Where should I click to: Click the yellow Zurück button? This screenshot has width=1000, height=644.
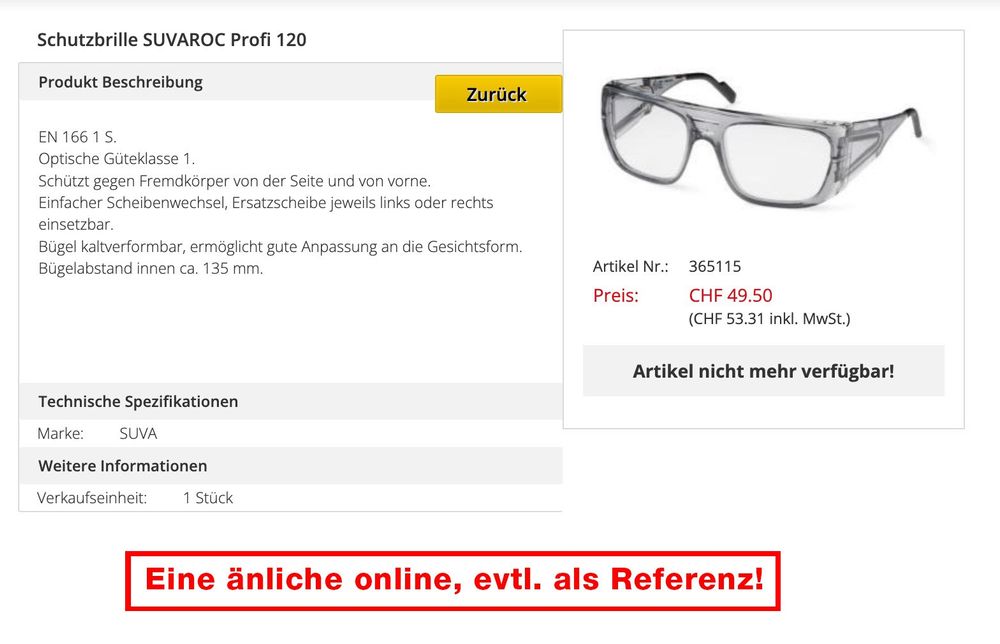(498, 94)
